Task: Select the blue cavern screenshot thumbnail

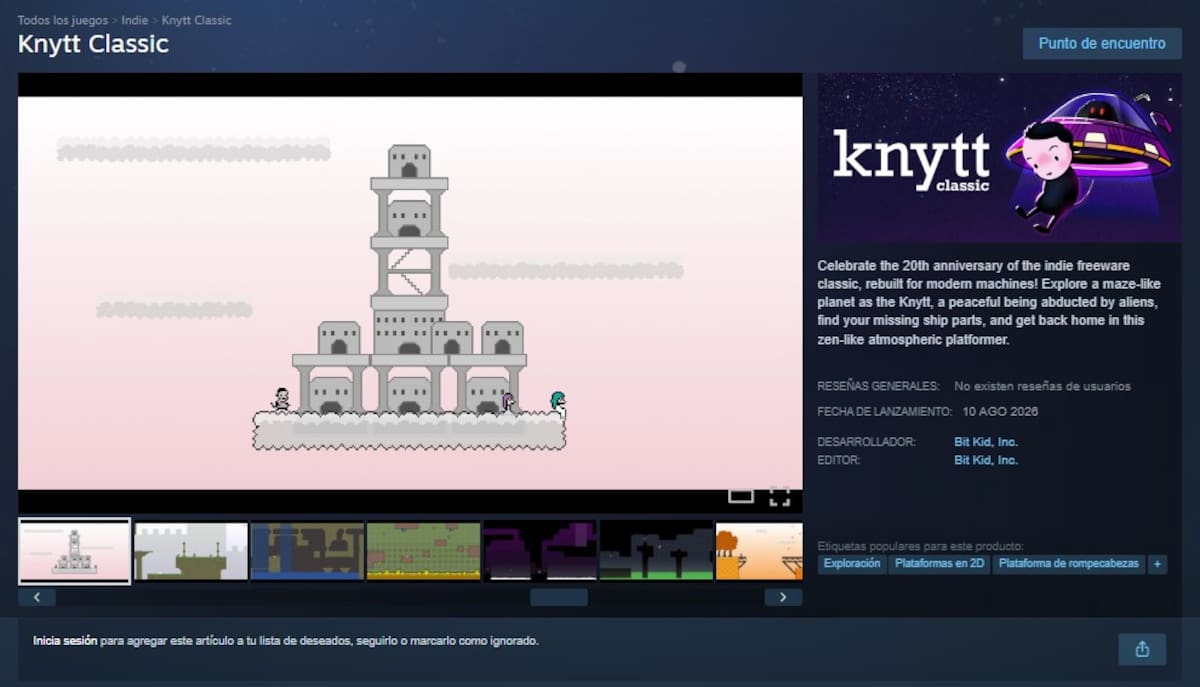Action: pos(307,551)
